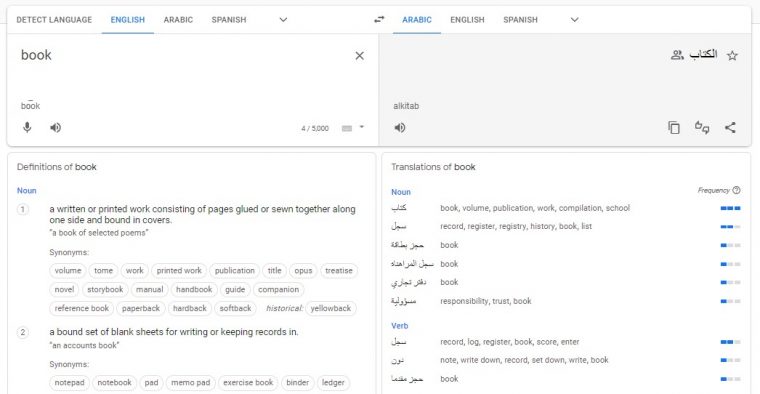Open the keyboard input tool icon
Image resolution: width=760 pixels, height=394 pixels.
(347, 128)
